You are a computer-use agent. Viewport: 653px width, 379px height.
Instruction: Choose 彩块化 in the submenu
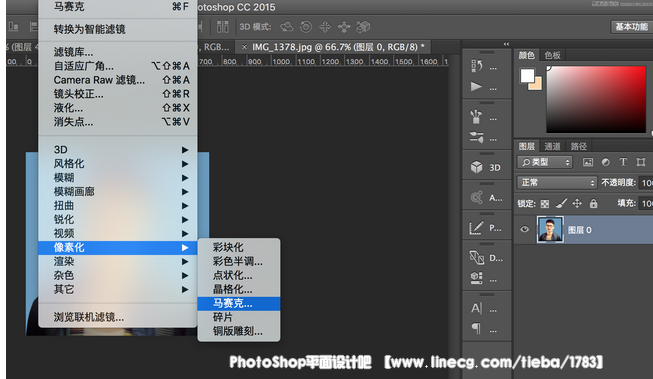tap(239, 247)
